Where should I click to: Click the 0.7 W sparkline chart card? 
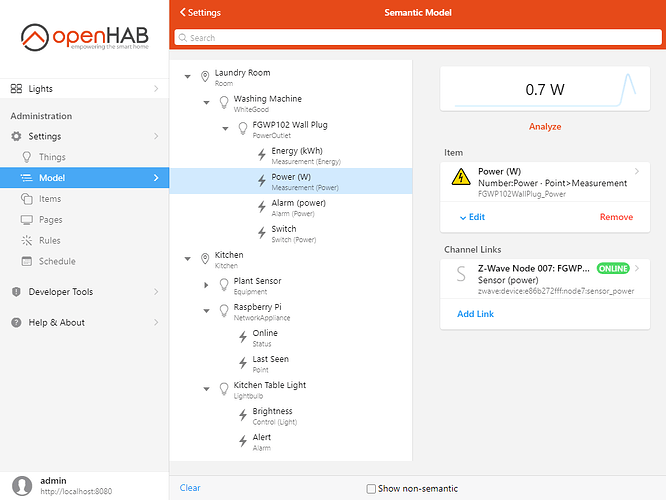[x=545, y=89]
